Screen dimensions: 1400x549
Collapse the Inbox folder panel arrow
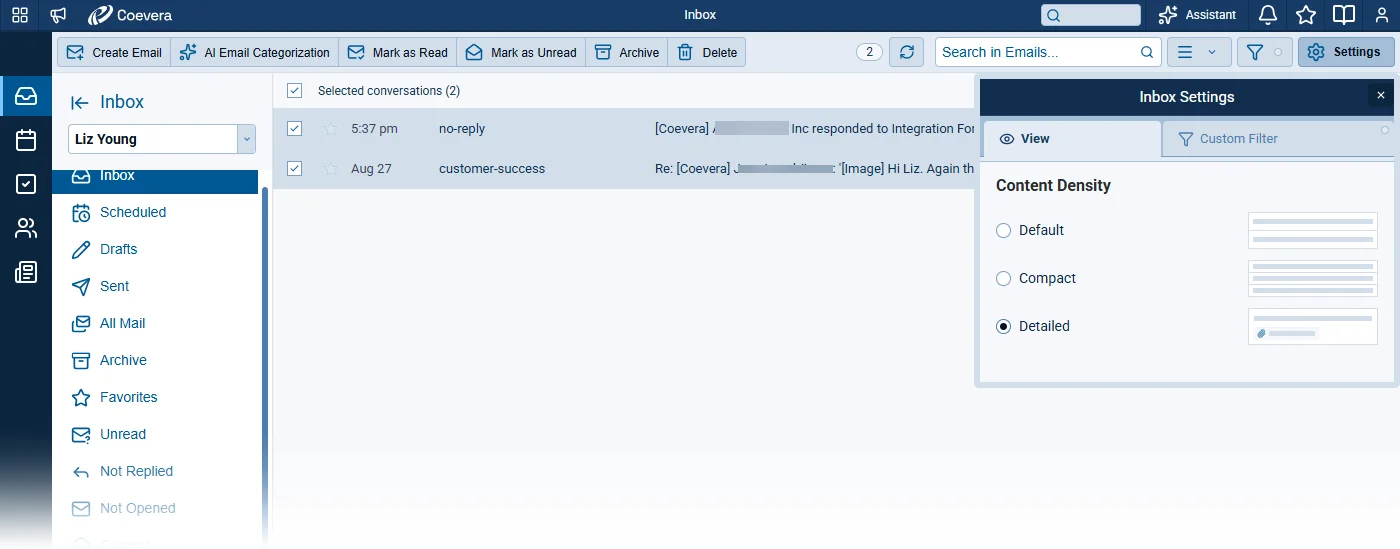80,102
